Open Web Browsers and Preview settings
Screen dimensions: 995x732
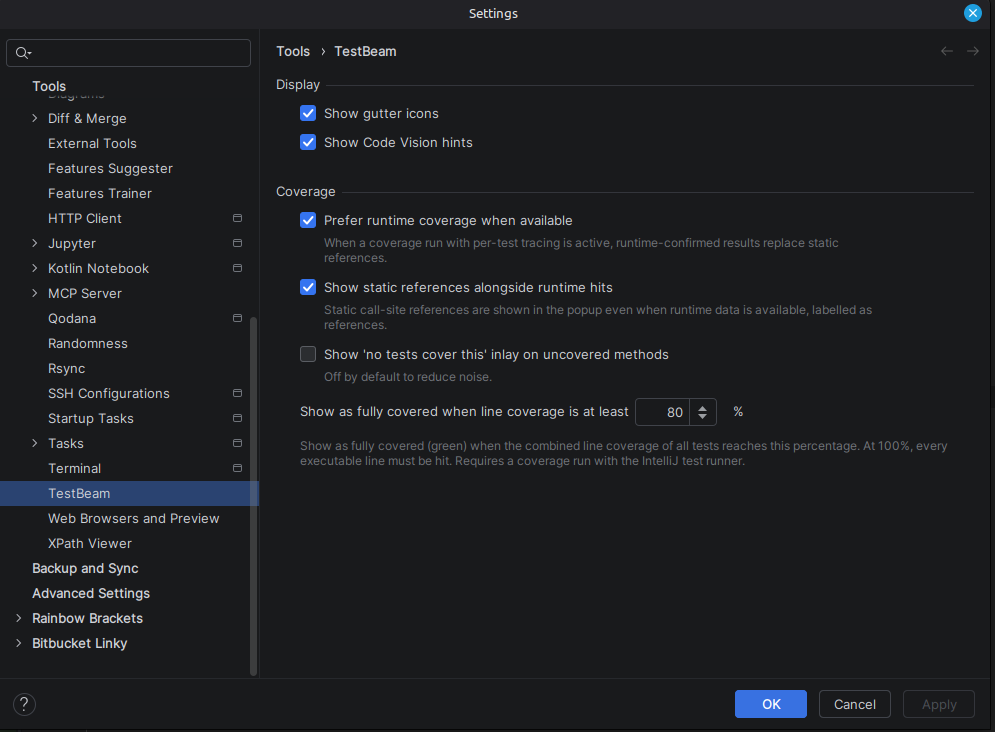pos(133,518)
